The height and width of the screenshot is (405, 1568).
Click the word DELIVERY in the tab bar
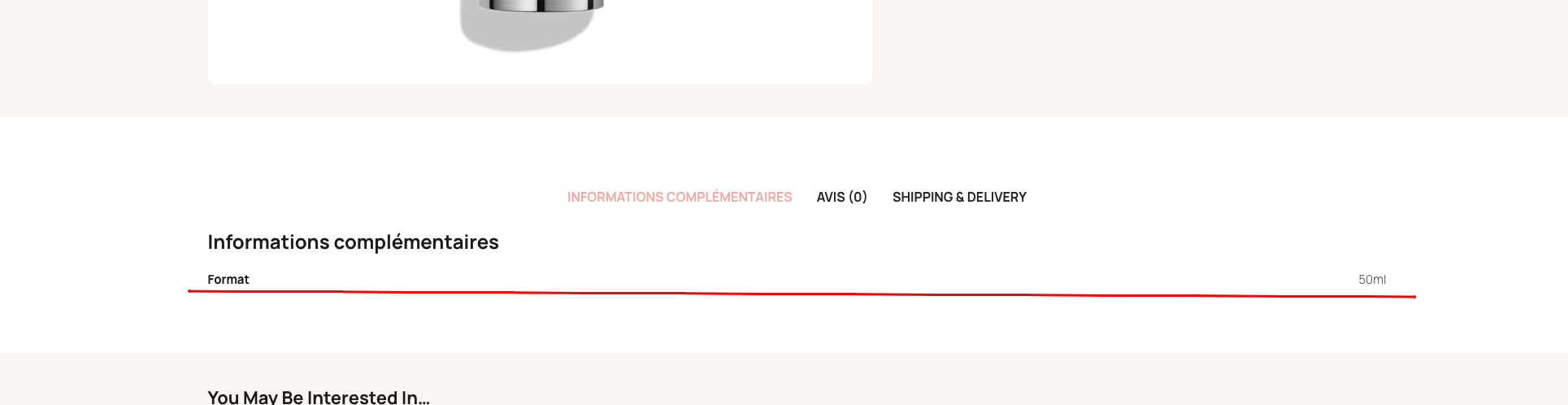[x=997, y=197]
